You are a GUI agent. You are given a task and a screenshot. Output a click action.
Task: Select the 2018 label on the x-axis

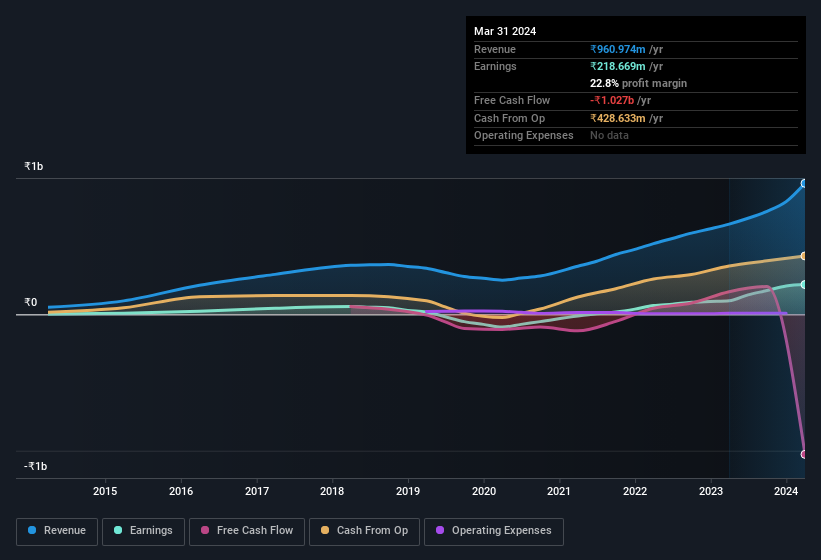(332, 491)
